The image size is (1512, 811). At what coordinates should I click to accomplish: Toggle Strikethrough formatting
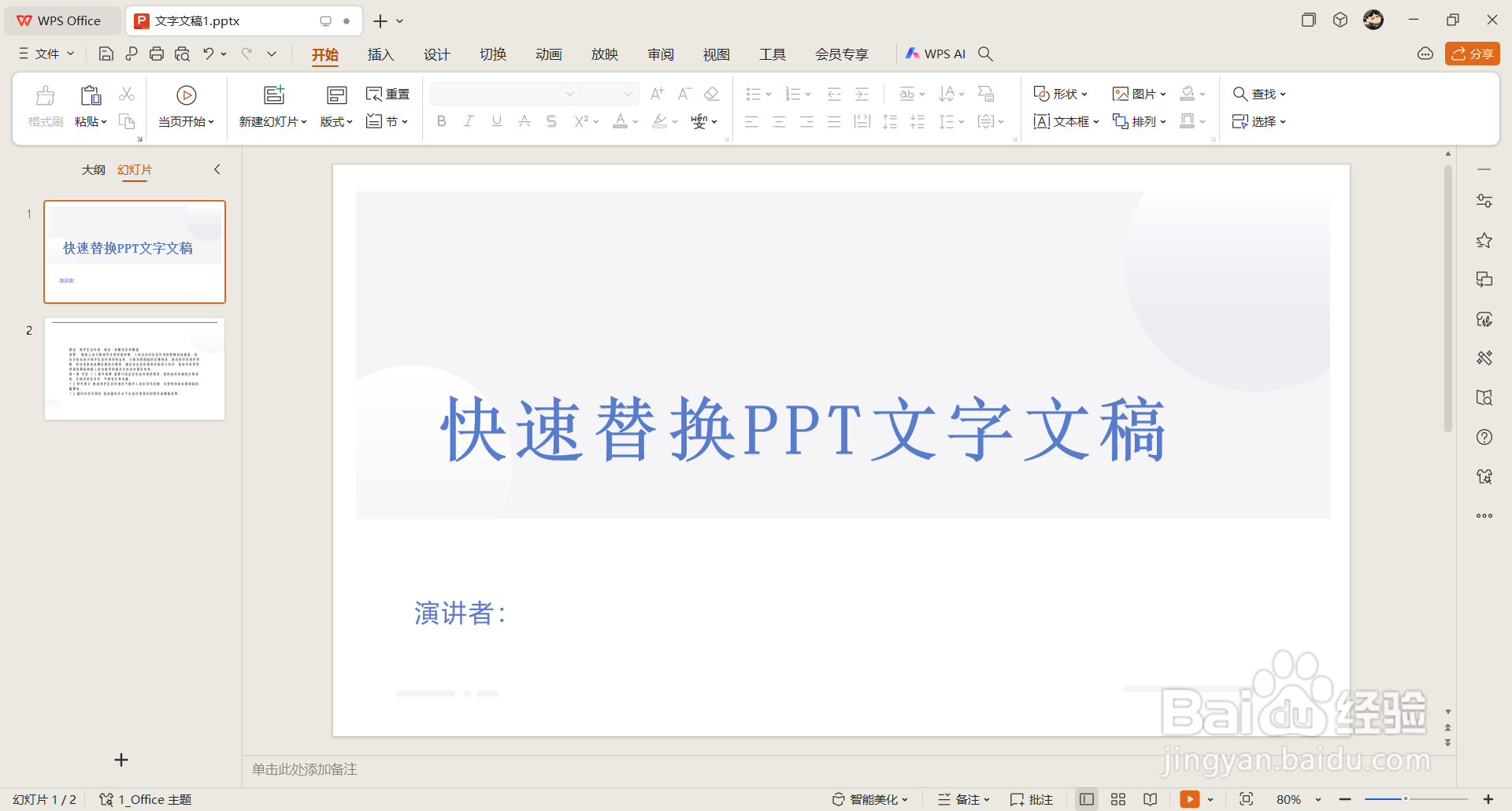pyautogui.click(x=524, y=121)
